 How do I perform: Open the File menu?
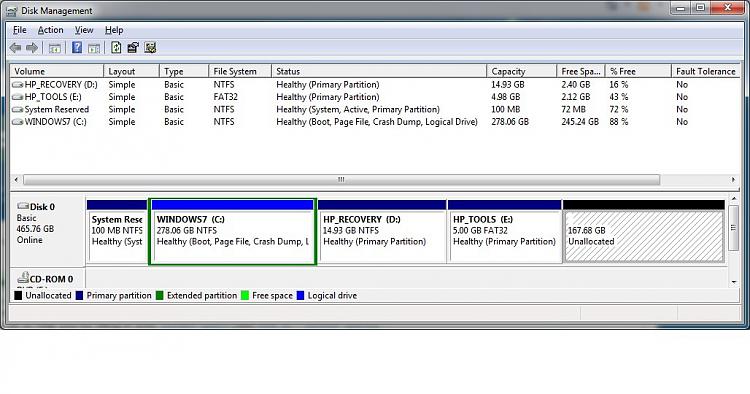coord(20,30)
